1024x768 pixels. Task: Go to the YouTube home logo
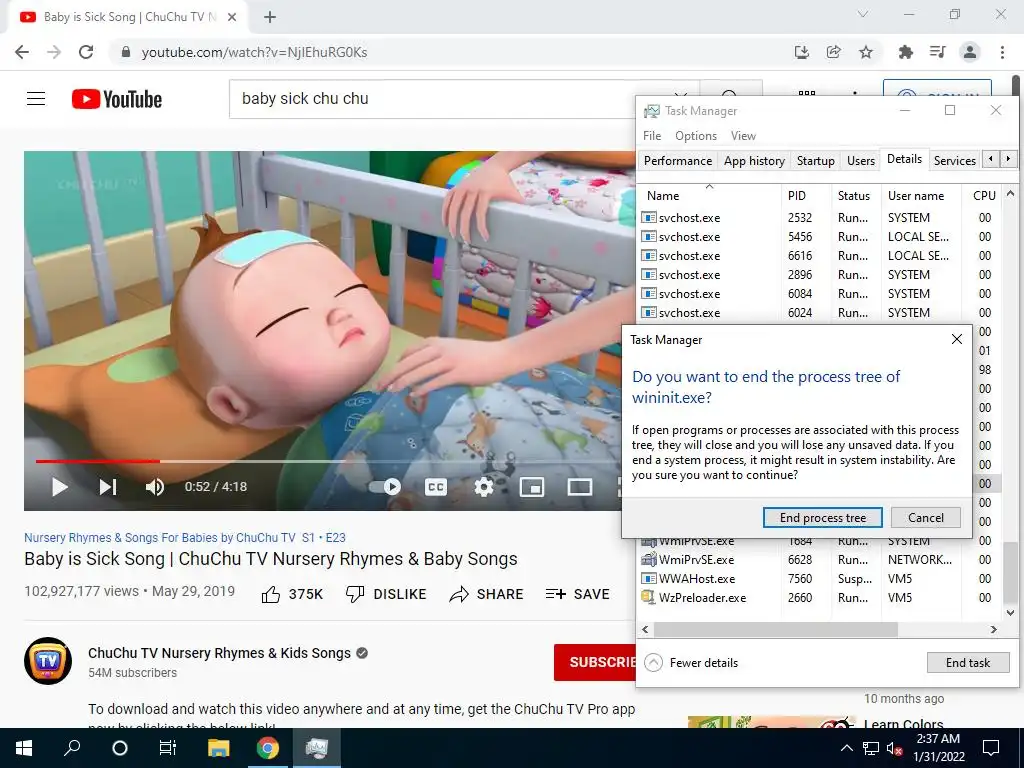(x=117, y=99)
